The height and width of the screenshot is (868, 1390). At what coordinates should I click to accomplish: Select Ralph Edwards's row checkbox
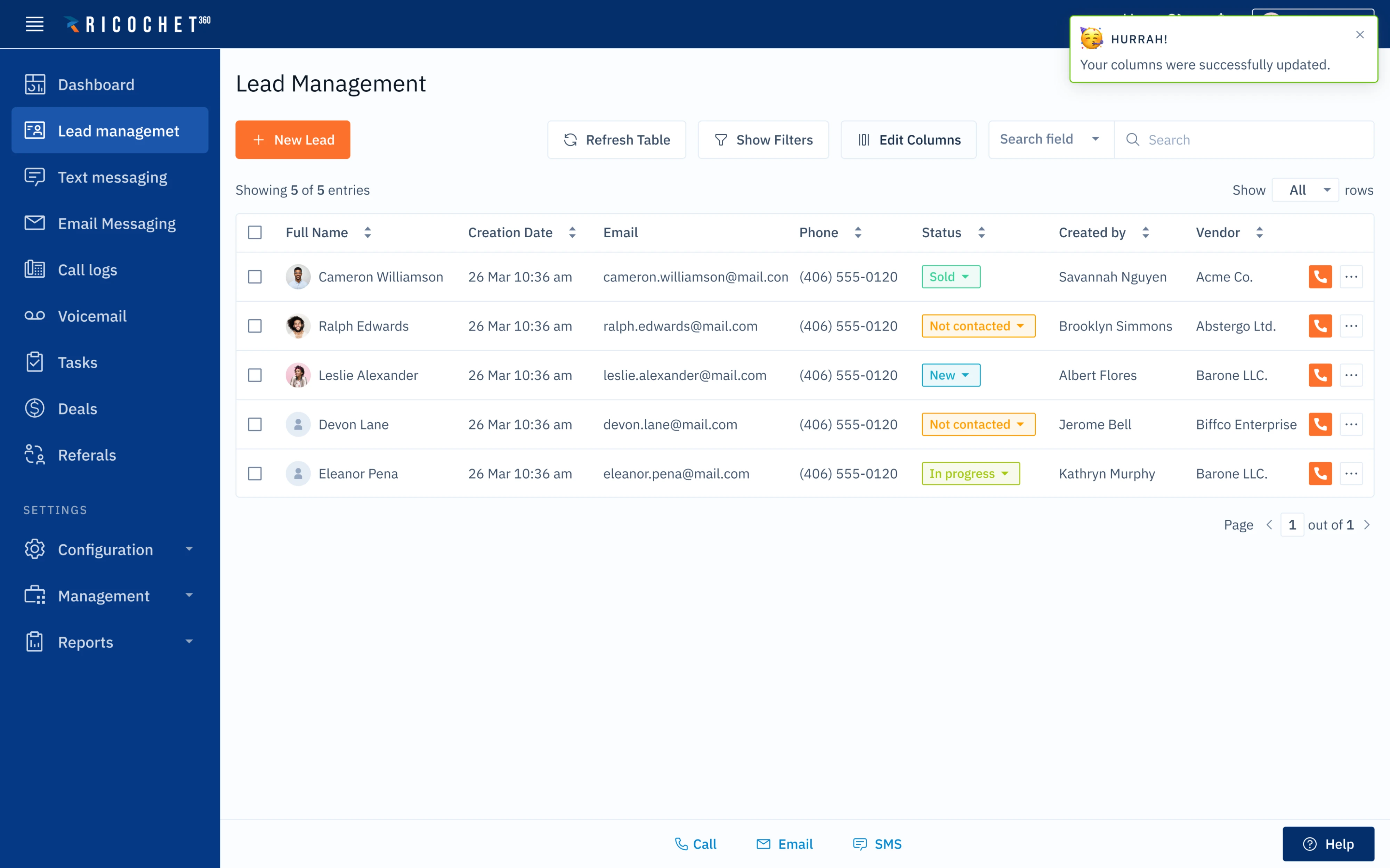tap(254, 326)
